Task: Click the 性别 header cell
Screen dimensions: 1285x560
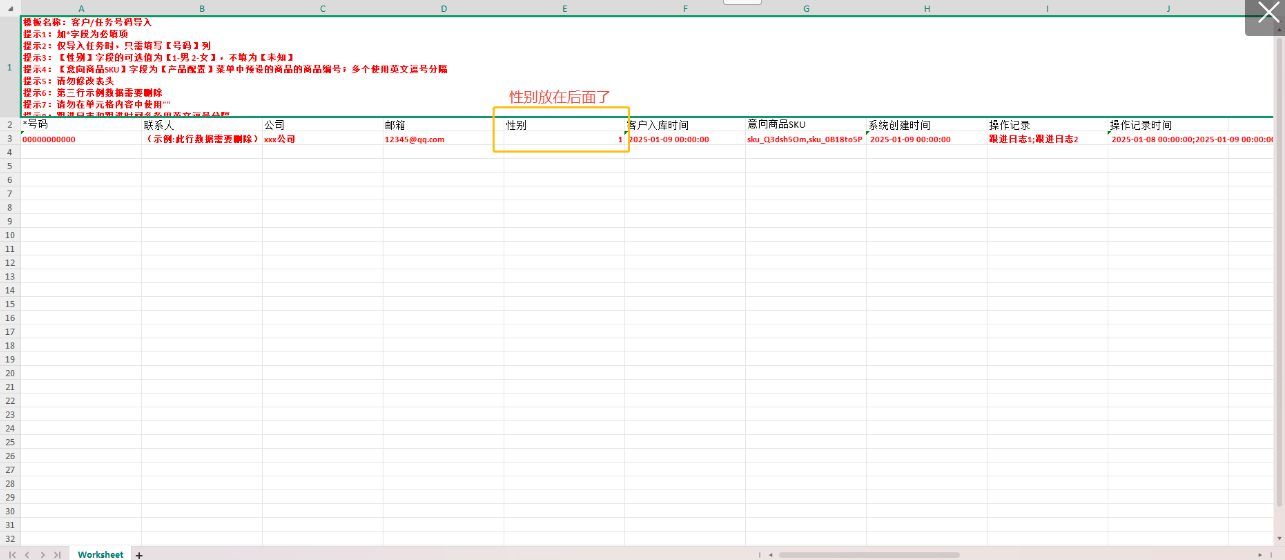Action: point(564,125)
